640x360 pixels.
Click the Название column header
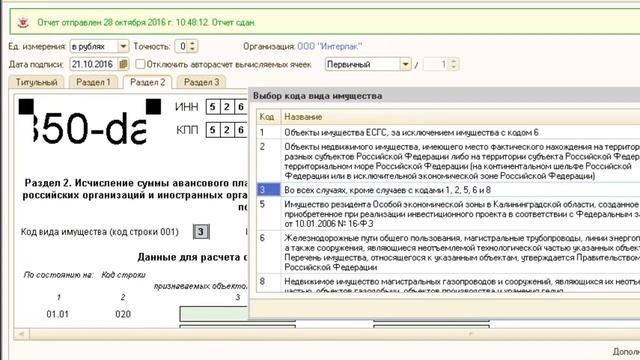point(460,117)
